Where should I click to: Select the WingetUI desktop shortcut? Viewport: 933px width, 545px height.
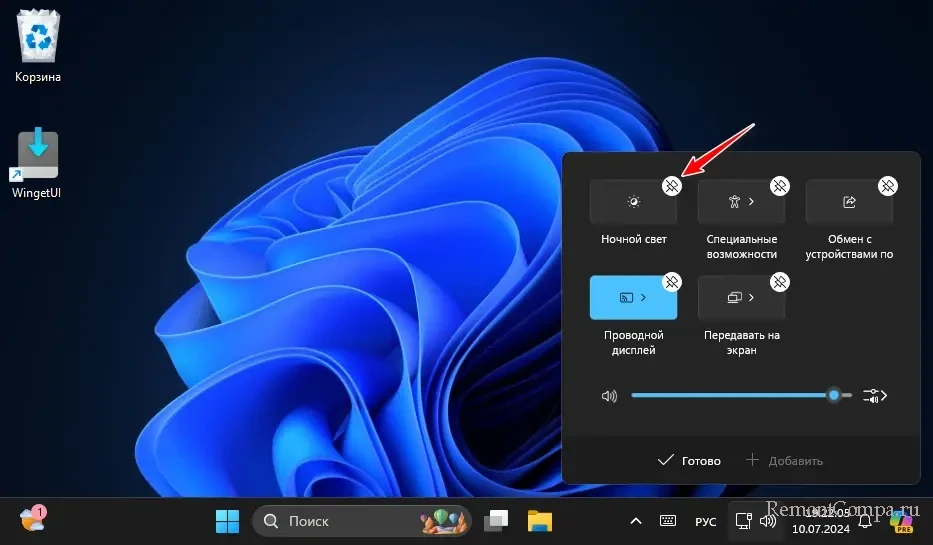pos(37,160)
